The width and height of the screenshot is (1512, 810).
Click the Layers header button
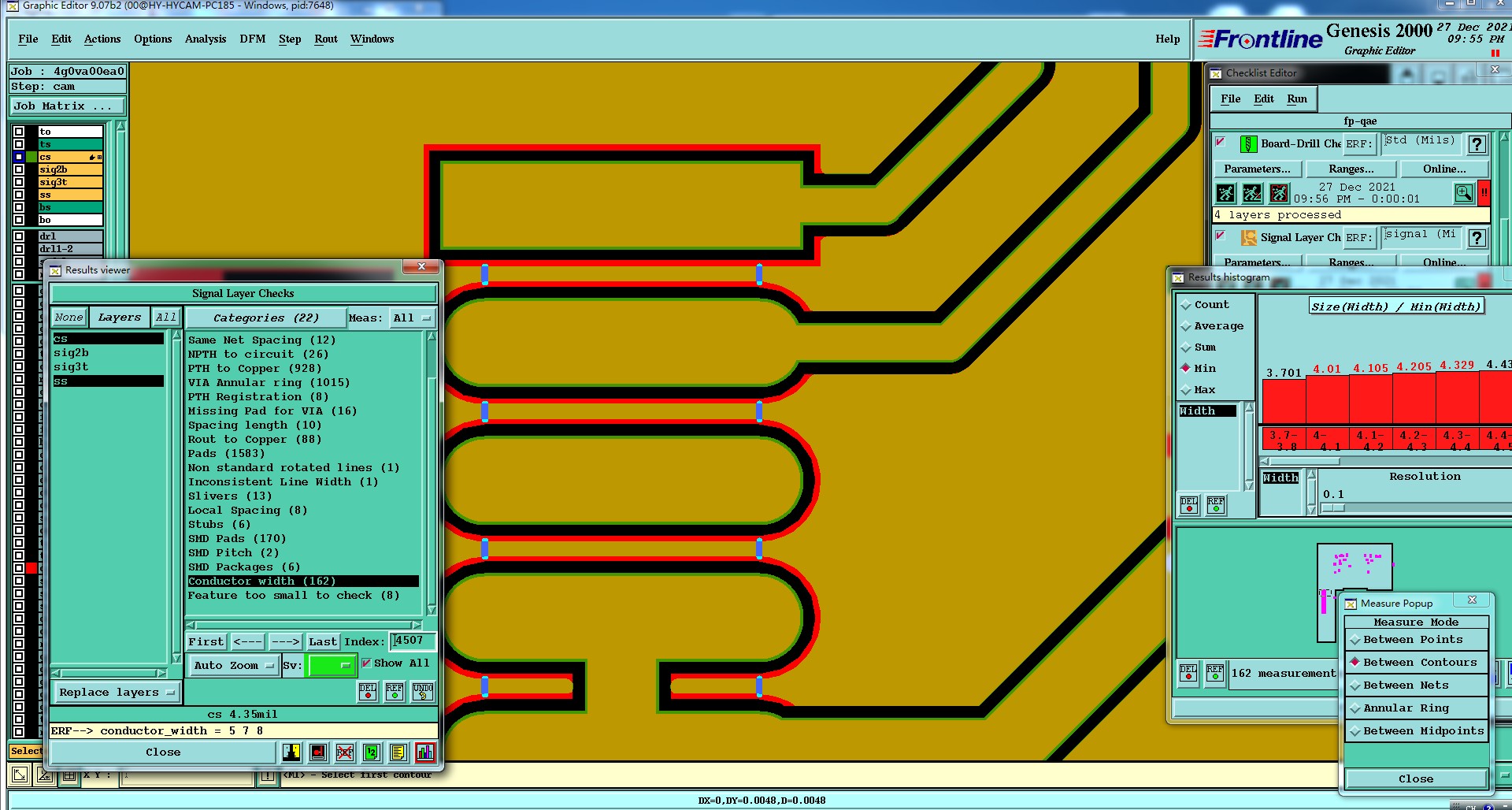tap(120, 318)
